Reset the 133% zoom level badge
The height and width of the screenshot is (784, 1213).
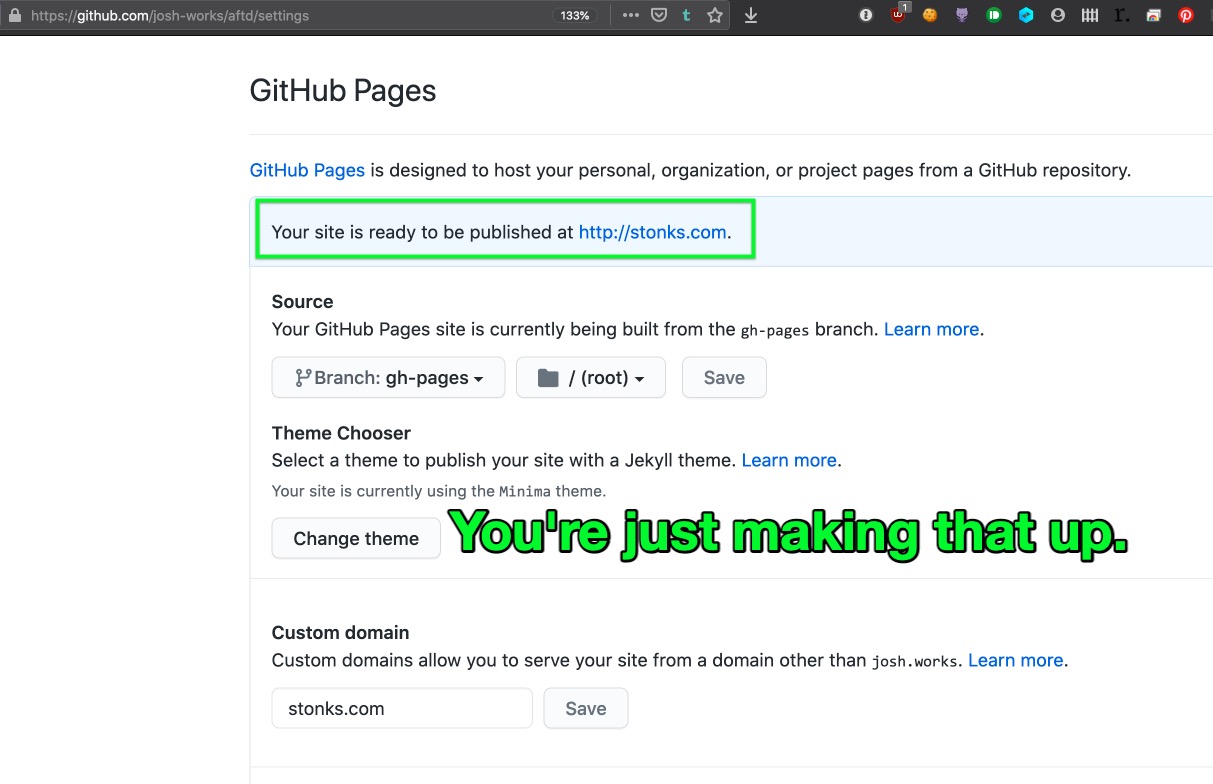tap(575, 16)
